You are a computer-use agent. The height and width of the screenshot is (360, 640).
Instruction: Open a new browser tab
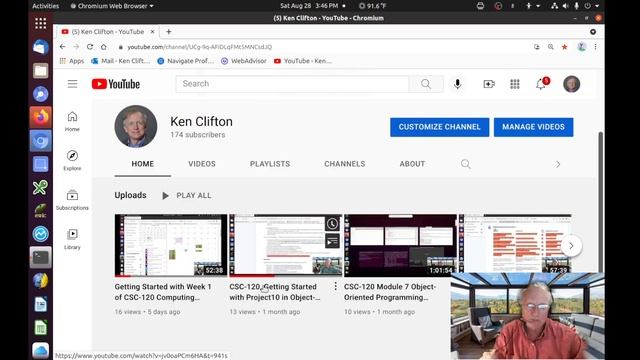[x=169, y=31]
